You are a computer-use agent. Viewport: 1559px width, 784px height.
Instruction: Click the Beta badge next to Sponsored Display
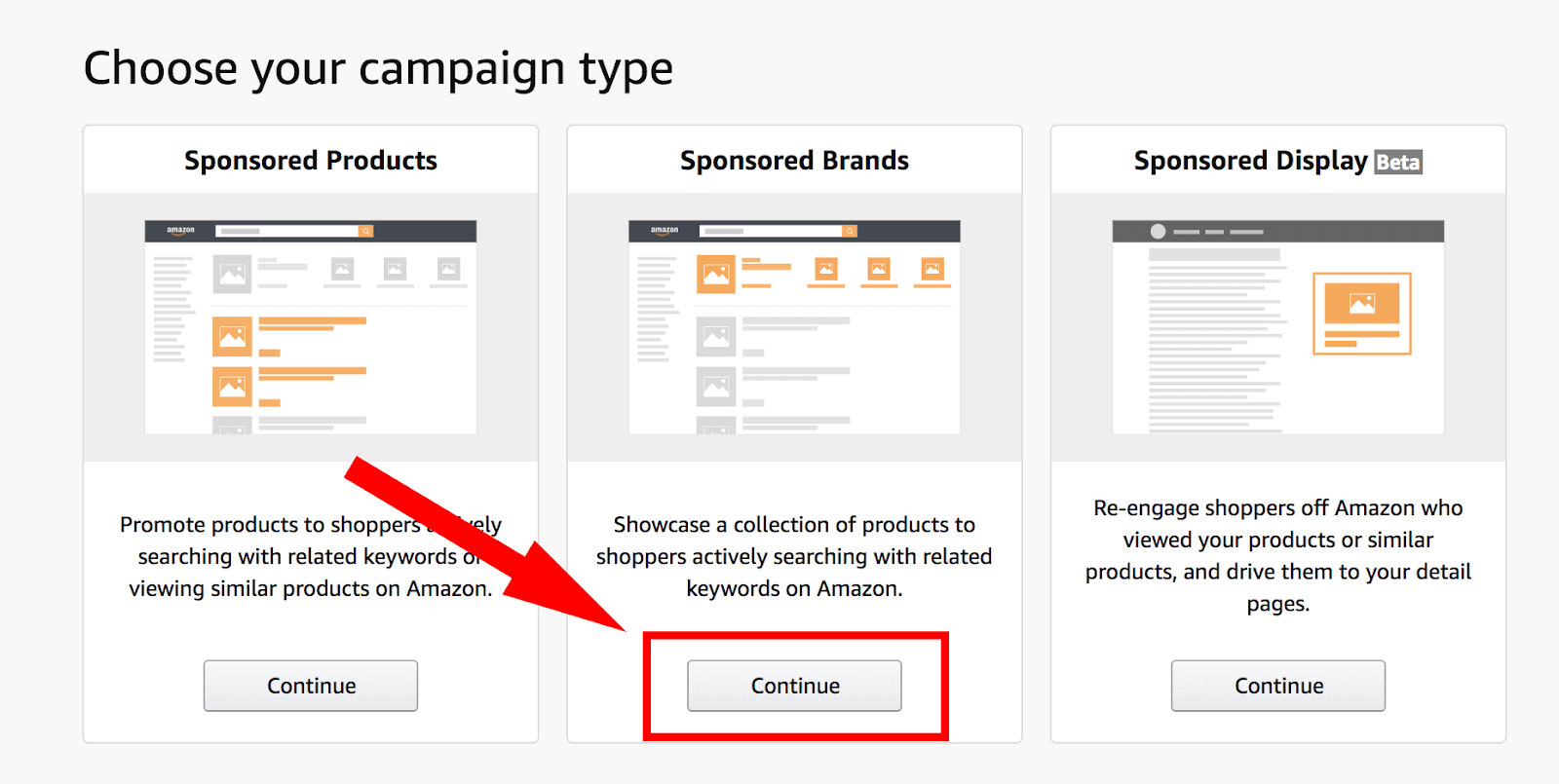pyautogui.click(x=1397, y=162)
